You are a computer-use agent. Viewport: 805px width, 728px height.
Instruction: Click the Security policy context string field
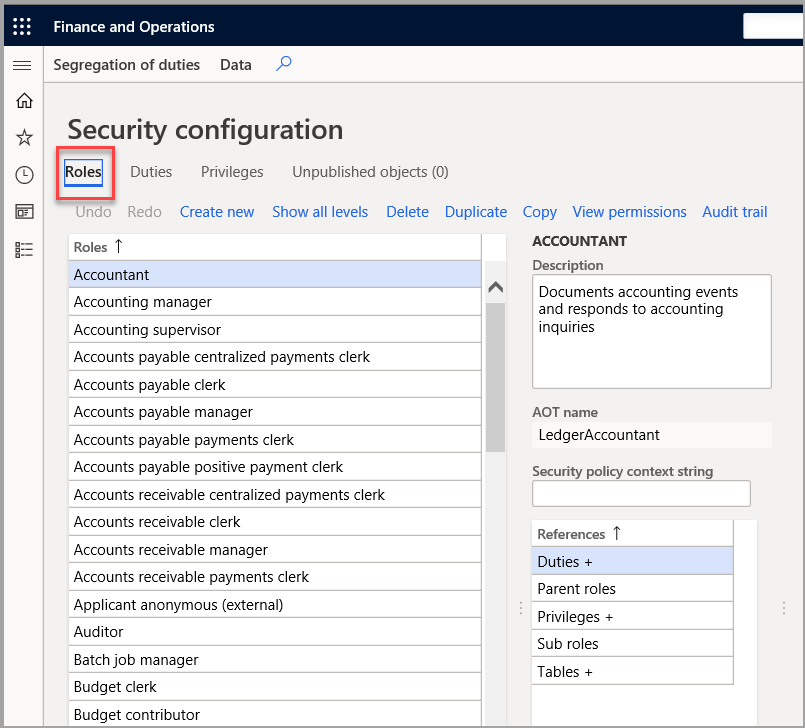(640, 493)
